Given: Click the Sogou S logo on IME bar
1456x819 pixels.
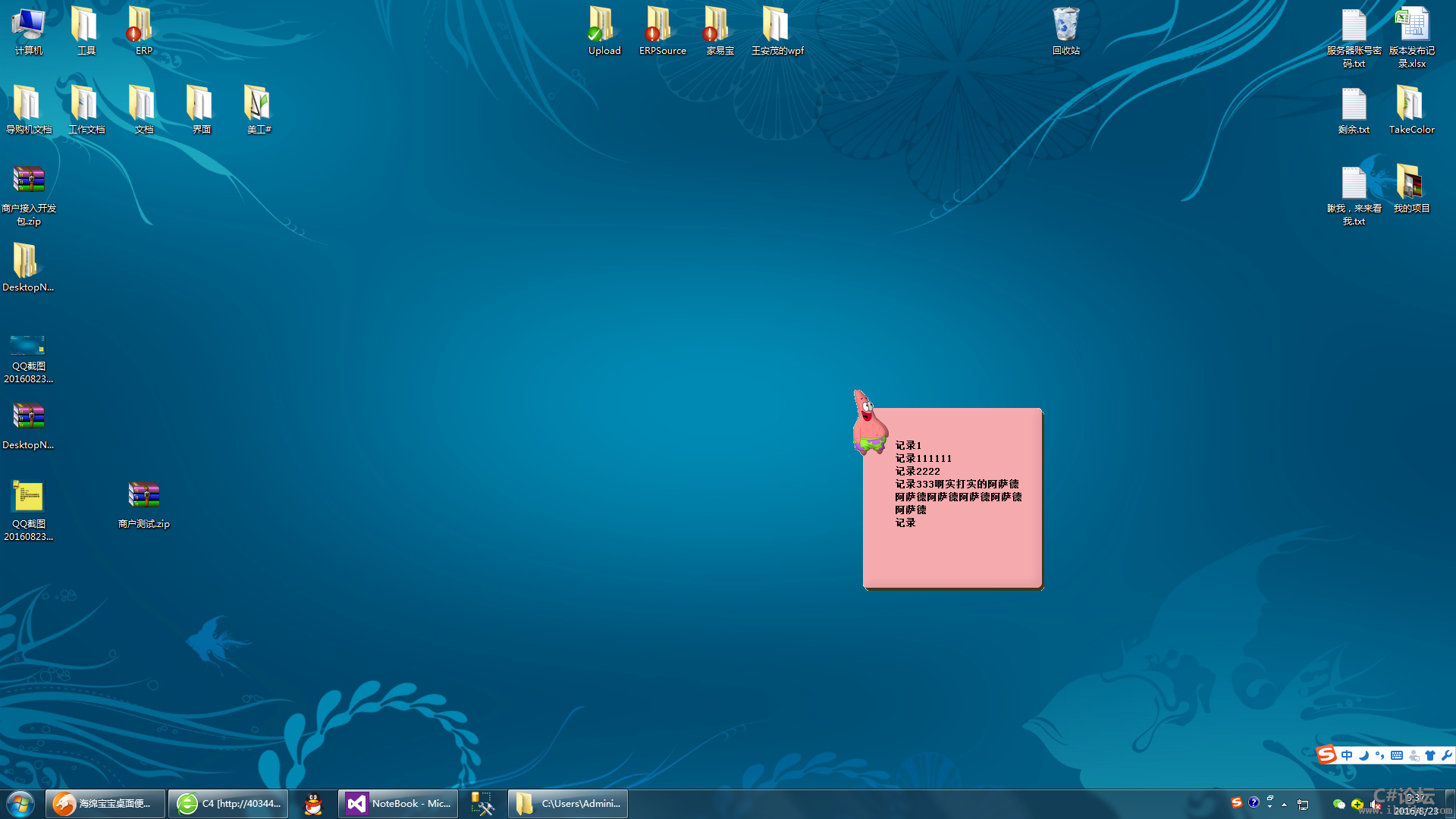Looking at the screenshot, I should coord(1326,755).
